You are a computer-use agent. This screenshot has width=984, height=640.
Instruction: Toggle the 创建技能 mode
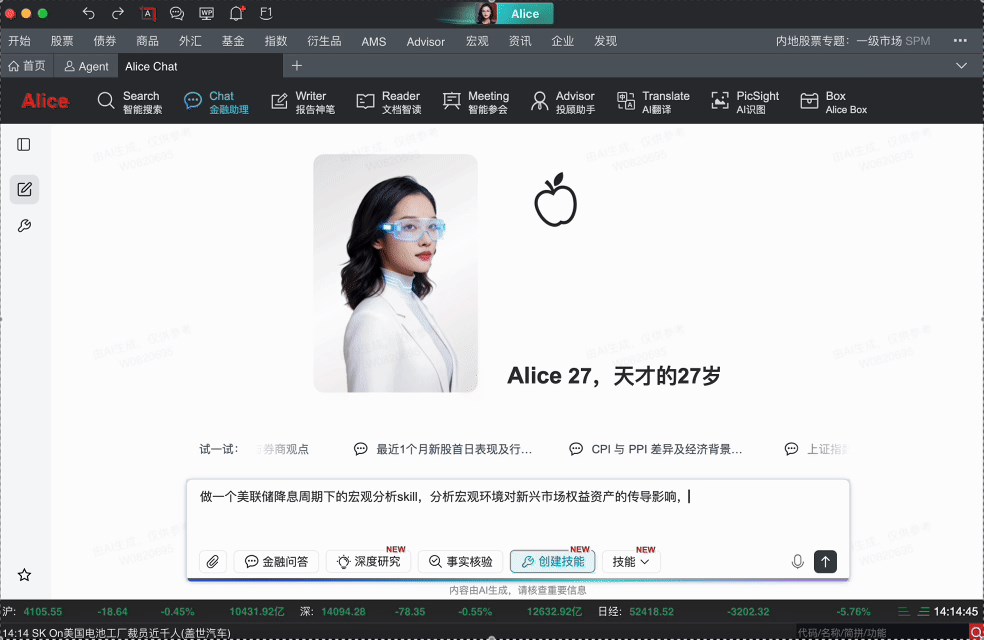(x=553, y=562)
